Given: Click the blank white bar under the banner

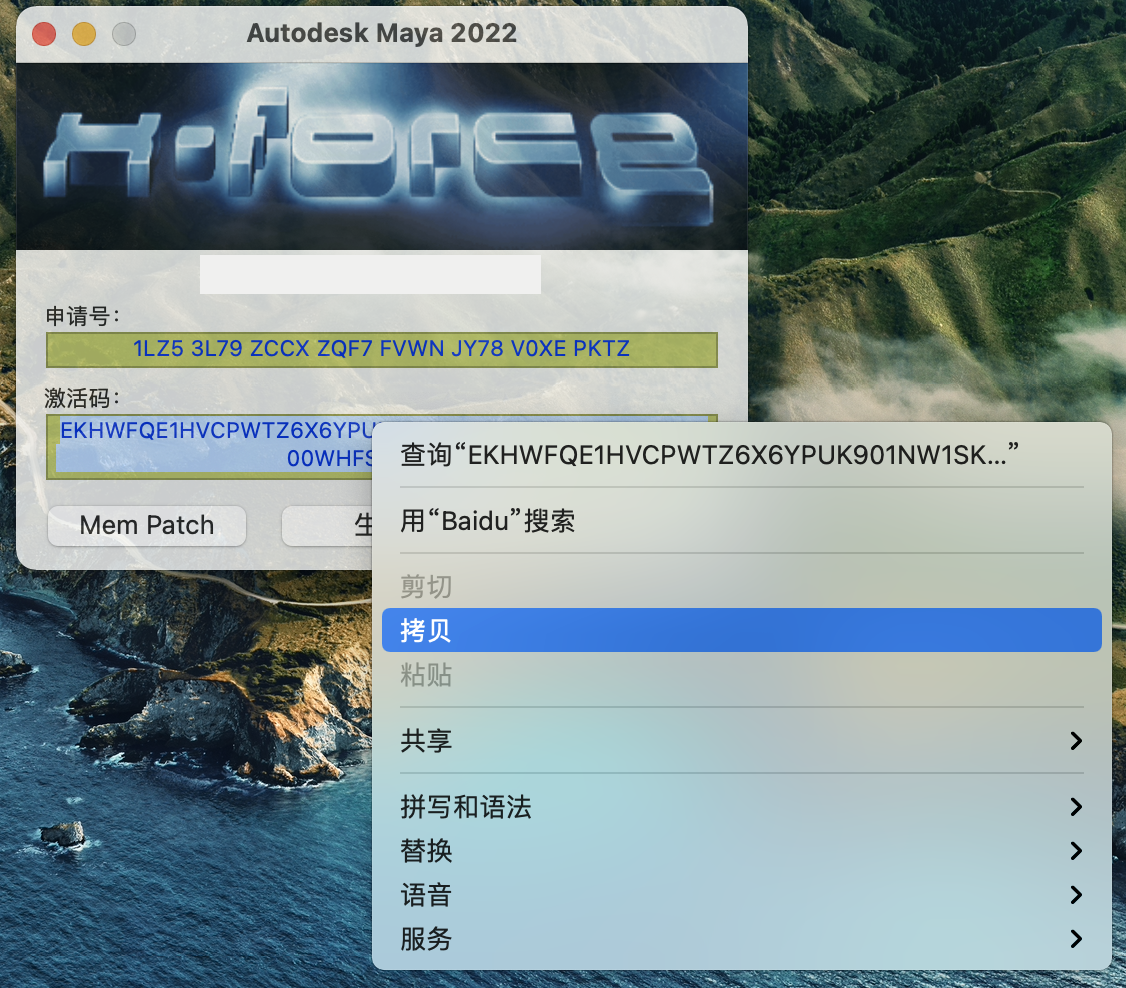Looking at the screenshot, I should 370,274.
